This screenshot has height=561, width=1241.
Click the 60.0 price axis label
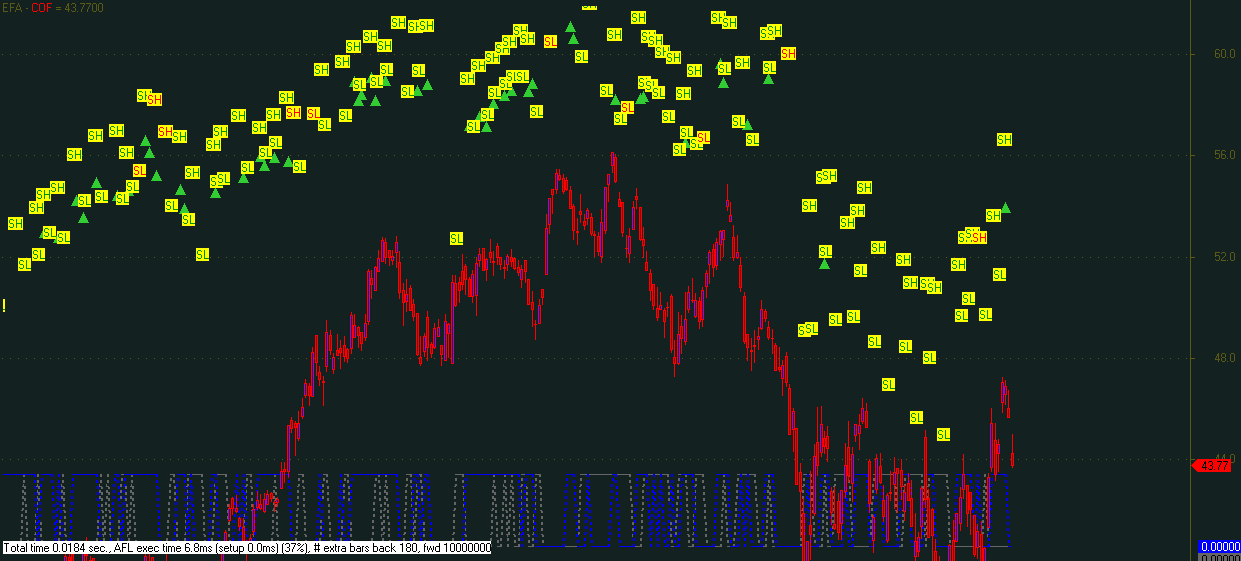pos(1225,54)
